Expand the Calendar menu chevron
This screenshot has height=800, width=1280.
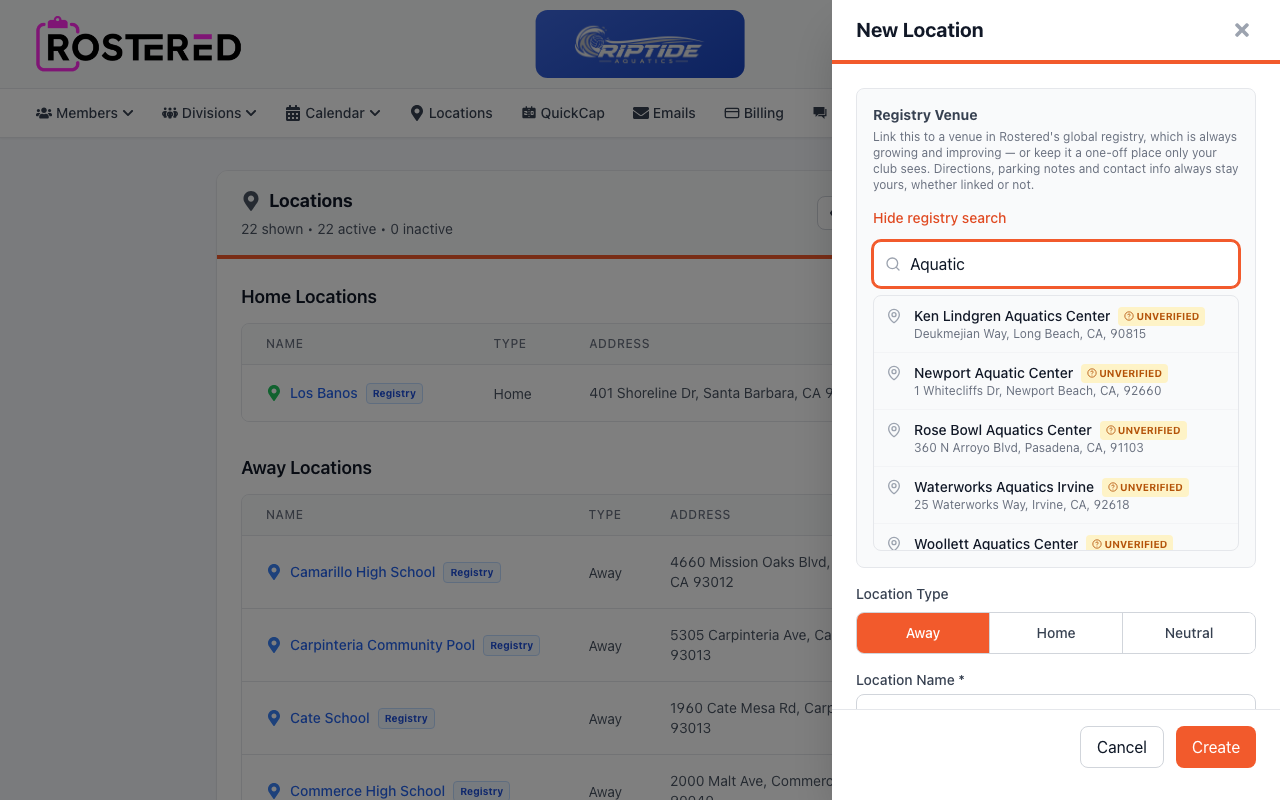tap(375, 113)
